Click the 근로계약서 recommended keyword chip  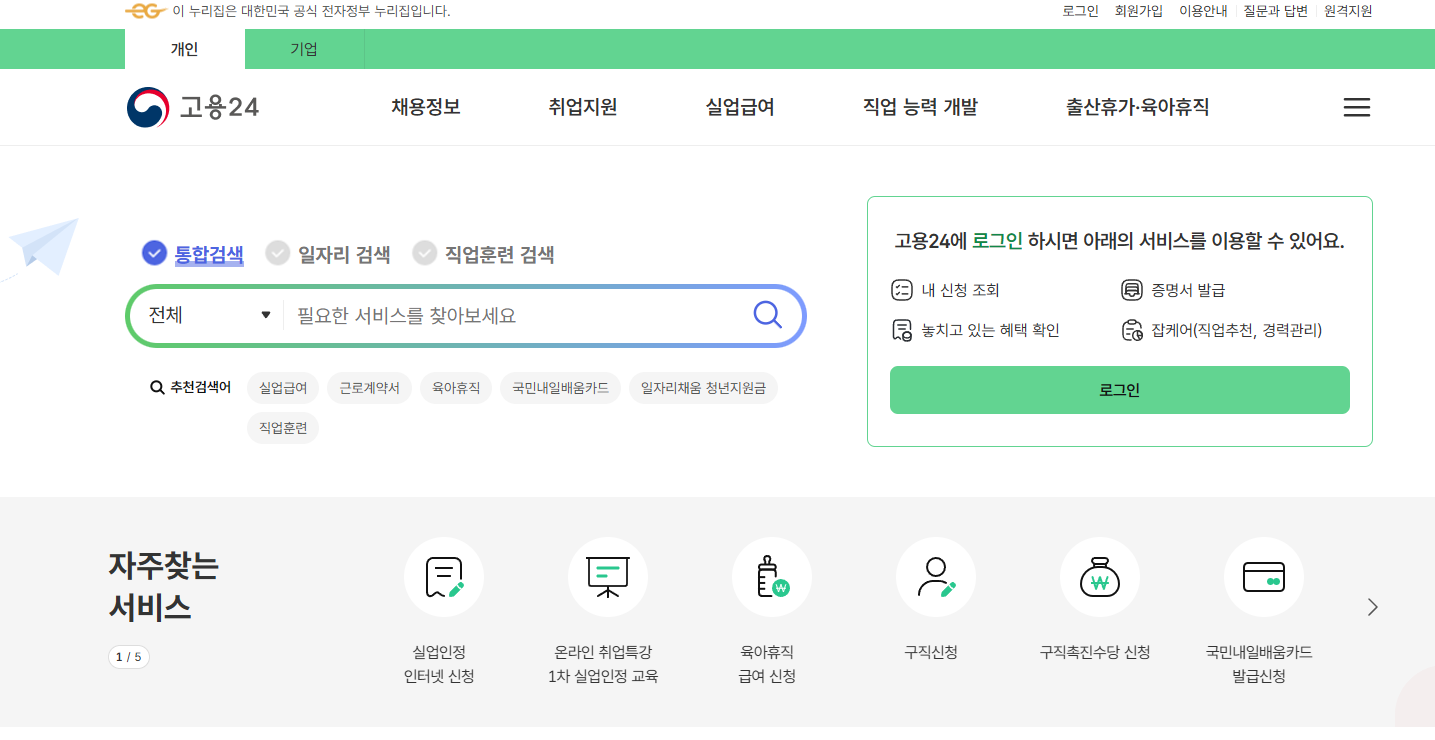coord(369,388)
